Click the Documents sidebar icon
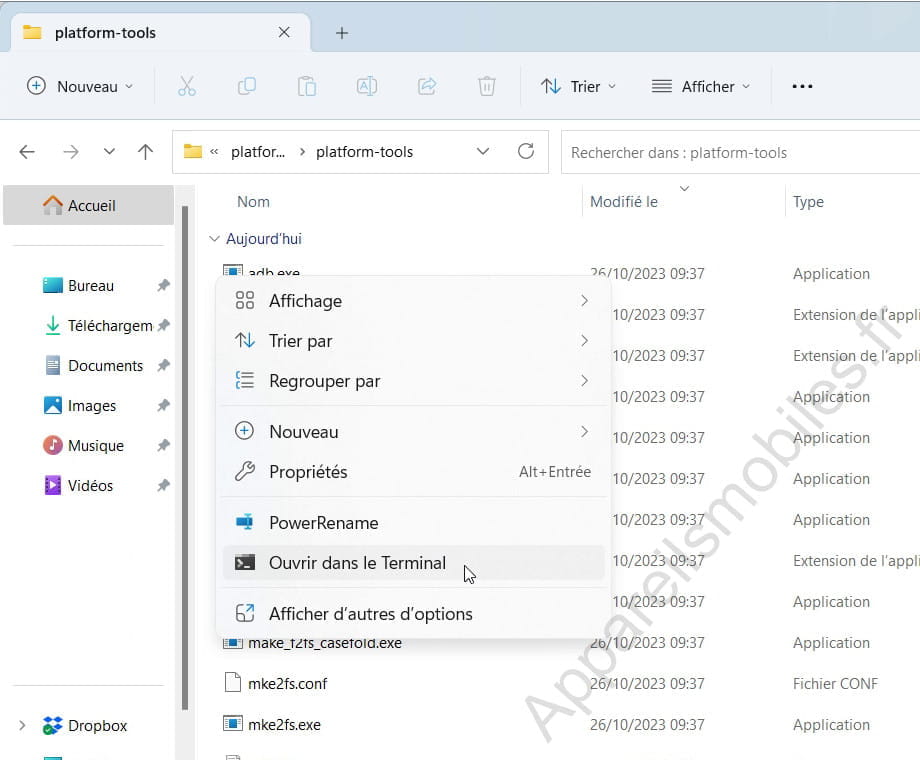920x760 pixels. pos(53,365)
